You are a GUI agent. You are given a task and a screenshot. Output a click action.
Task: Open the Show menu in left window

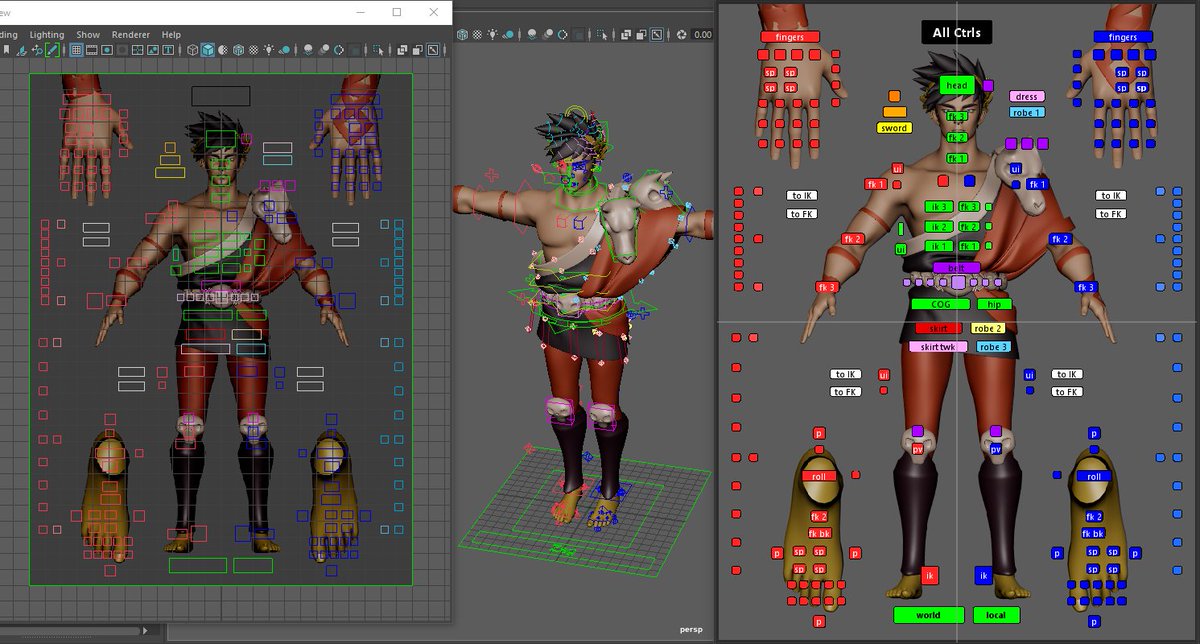(x=88, y=34)
